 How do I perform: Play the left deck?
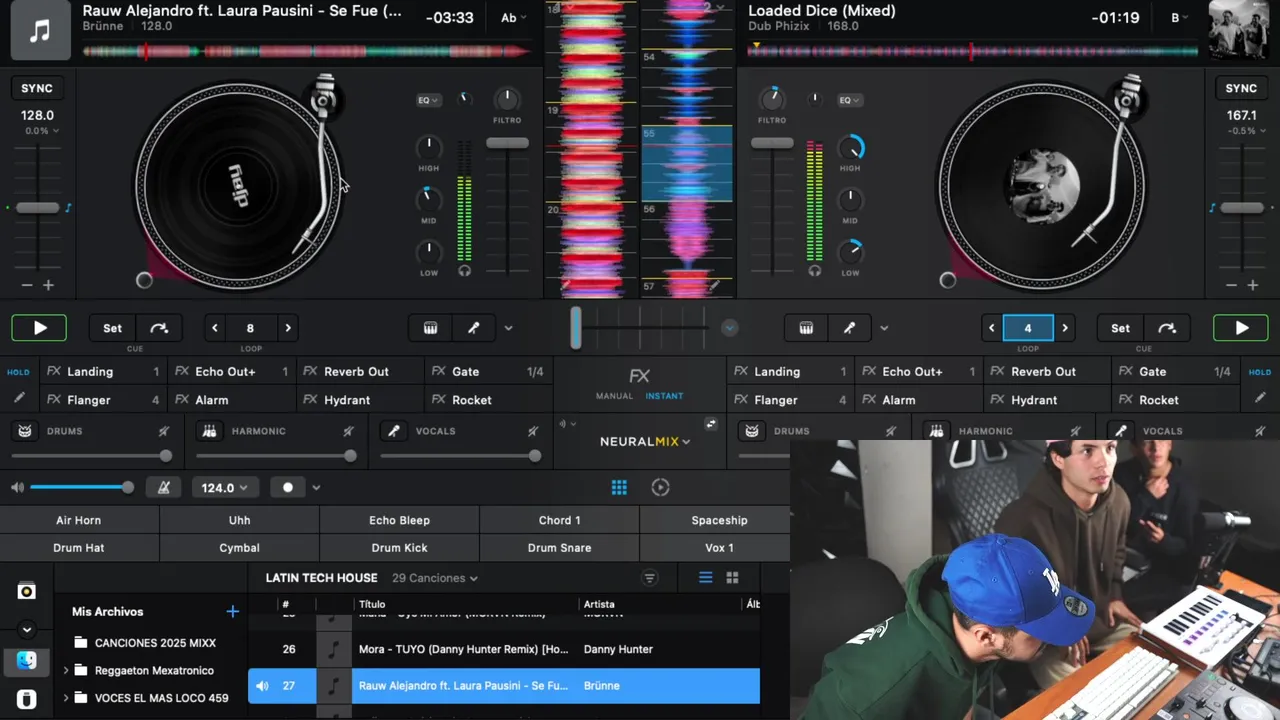click(39, 328)
